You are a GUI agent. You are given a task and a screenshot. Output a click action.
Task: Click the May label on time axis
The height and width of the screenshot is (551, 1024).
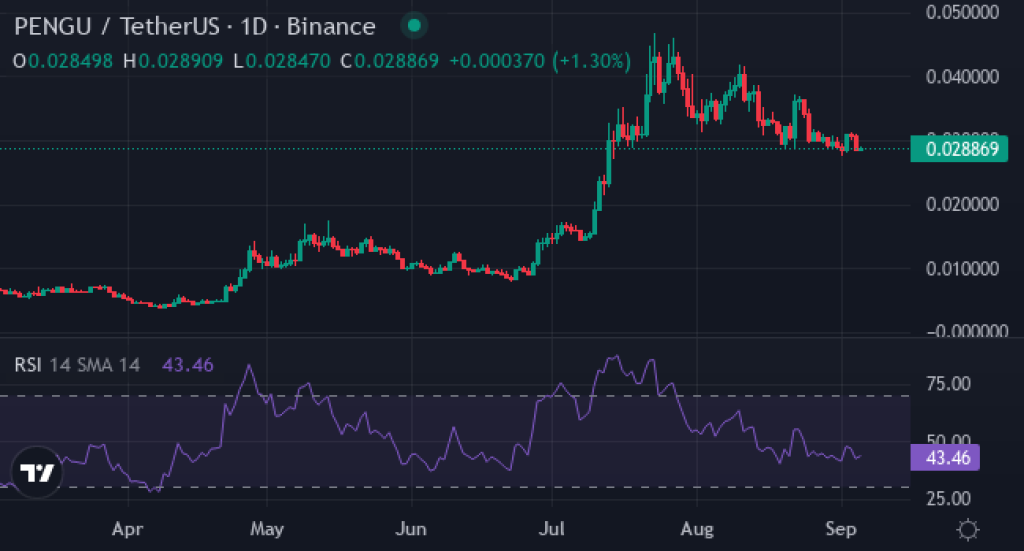point(266,528)
